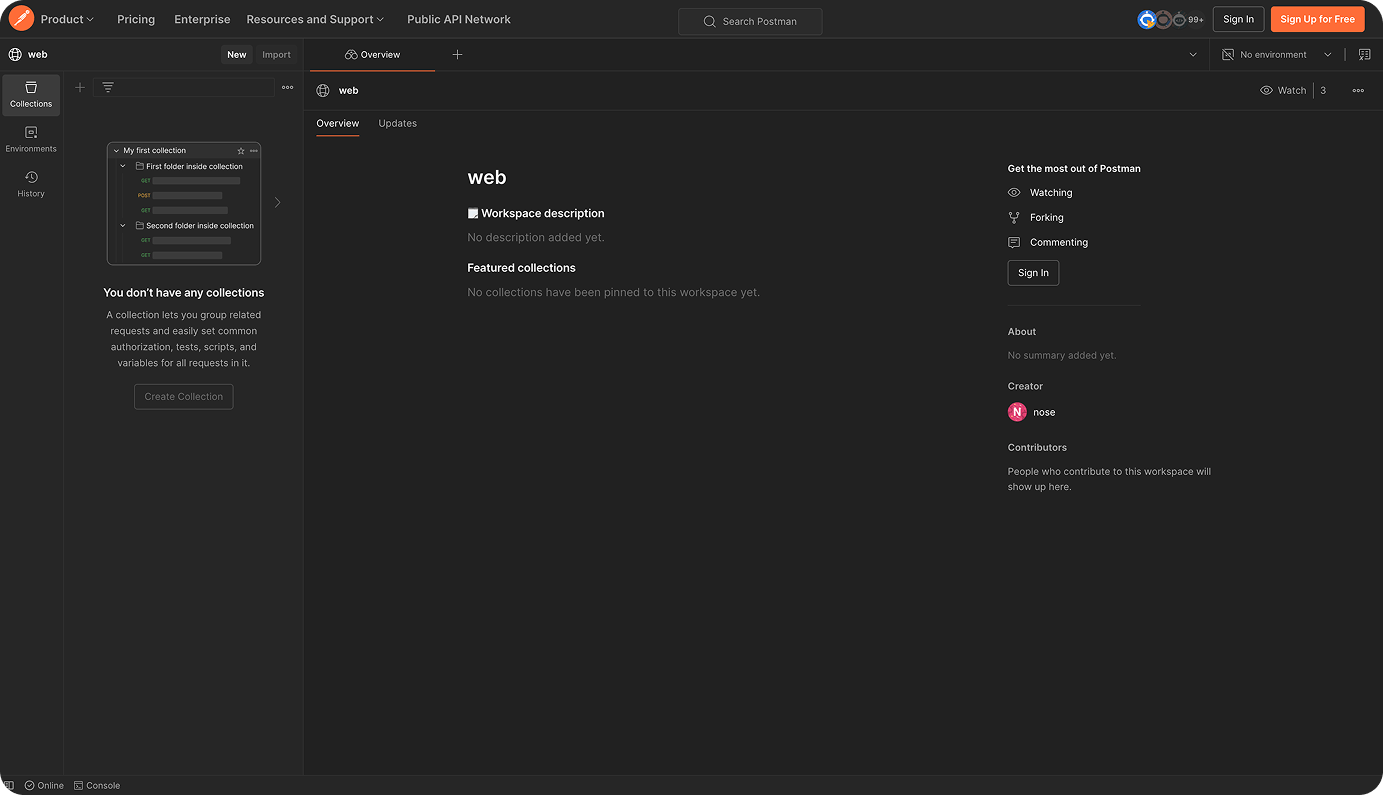Click the About heading
The image size is (1383, 795).
[x=1022, y=331]
